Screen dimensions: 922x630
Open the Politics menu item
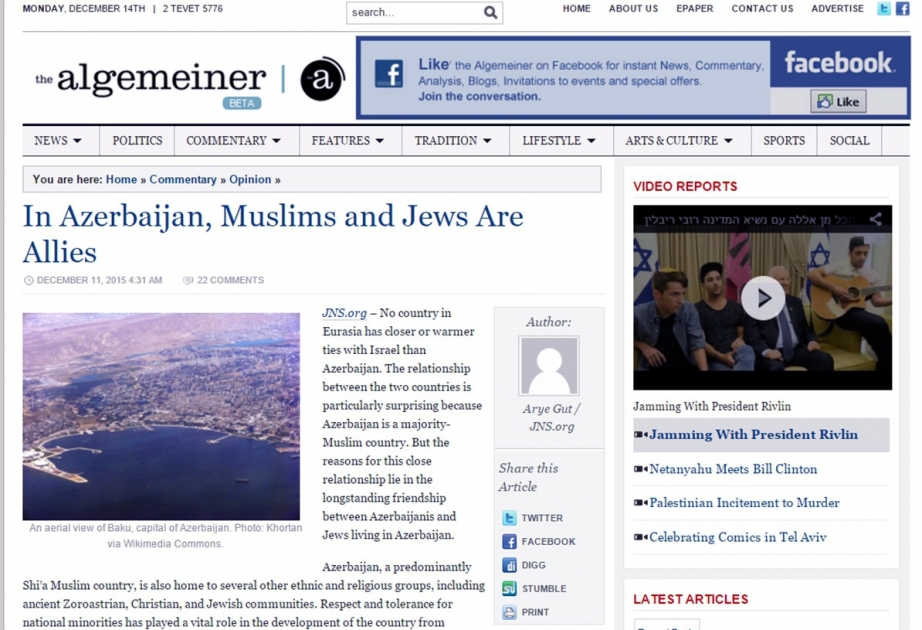[137, 141]
